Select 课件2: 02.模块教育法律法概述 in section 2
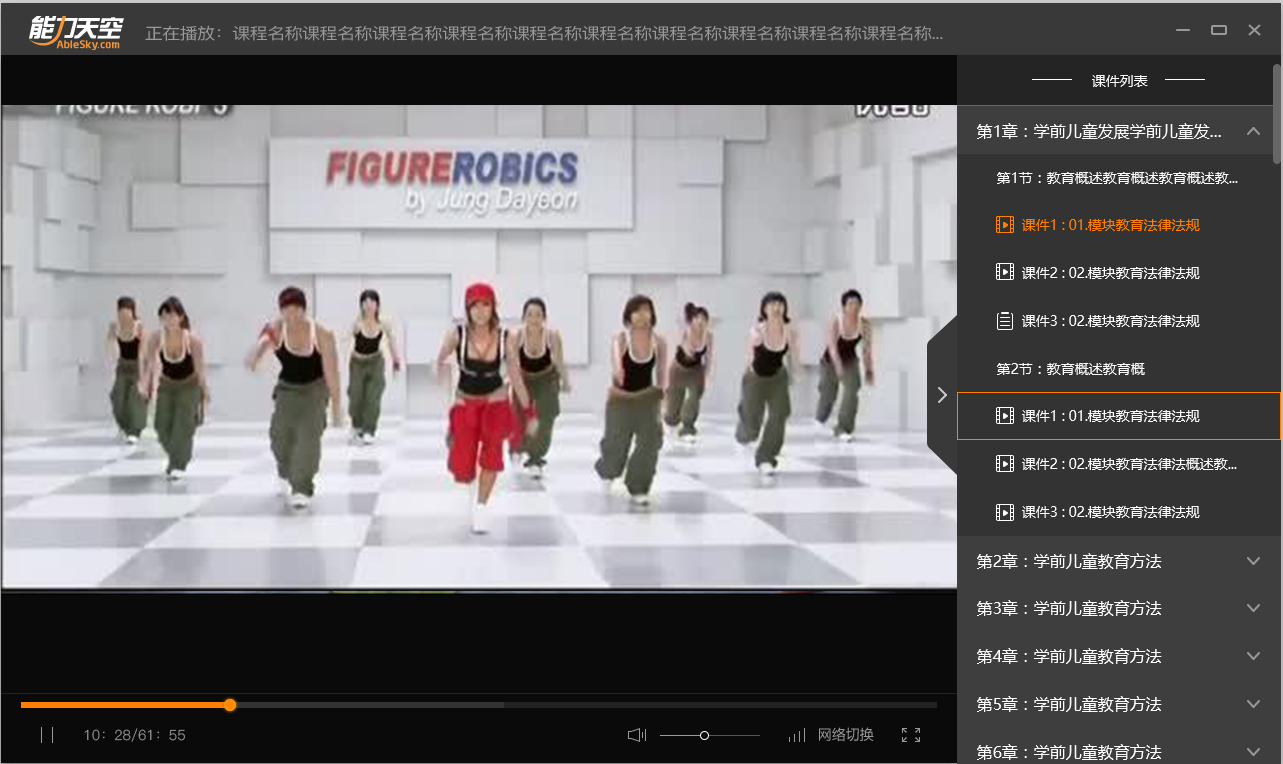Screen dimensions: 1283x764 1128,464
